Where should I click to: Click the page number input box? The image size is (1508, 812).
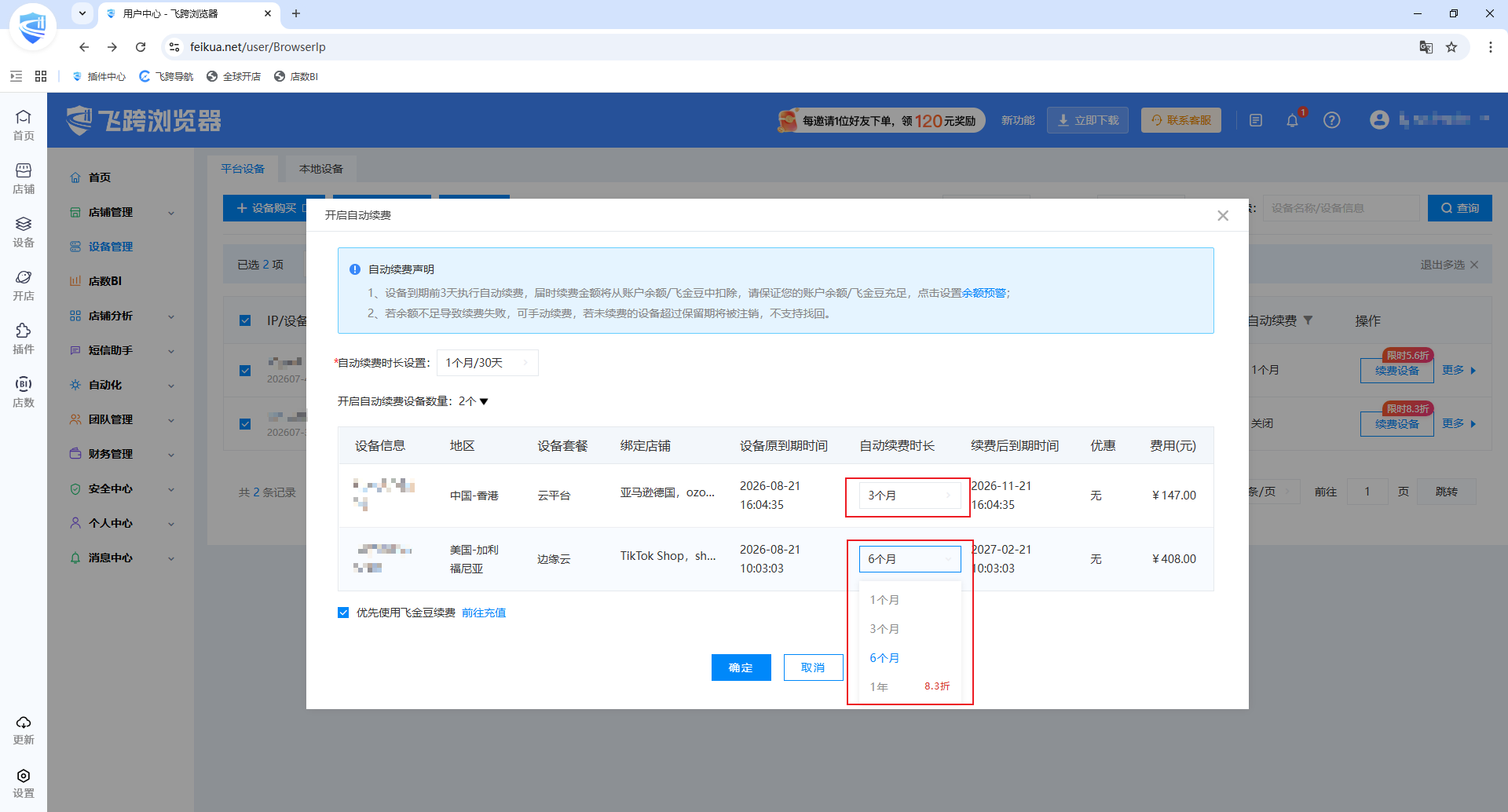pyautogui.click(x=1367, y=492)
